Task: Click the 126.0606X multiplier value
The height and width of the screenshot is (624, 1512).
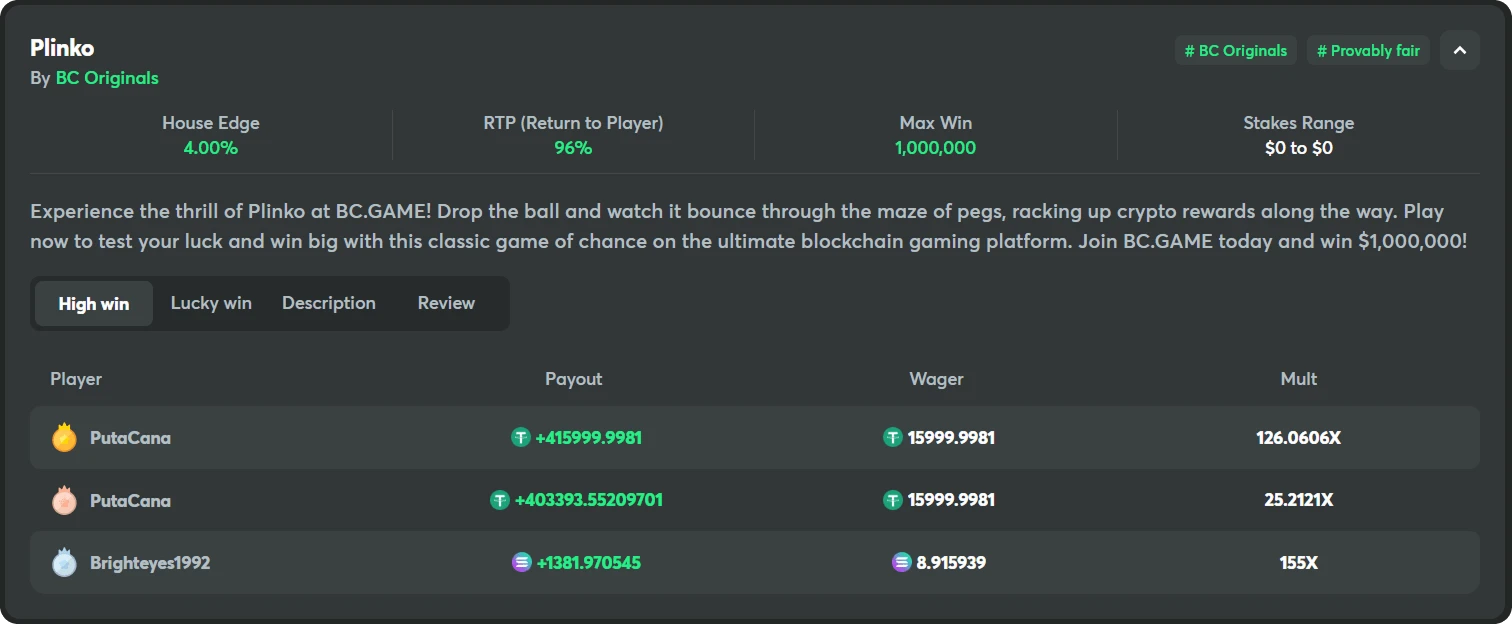Action: point(1298,438)
